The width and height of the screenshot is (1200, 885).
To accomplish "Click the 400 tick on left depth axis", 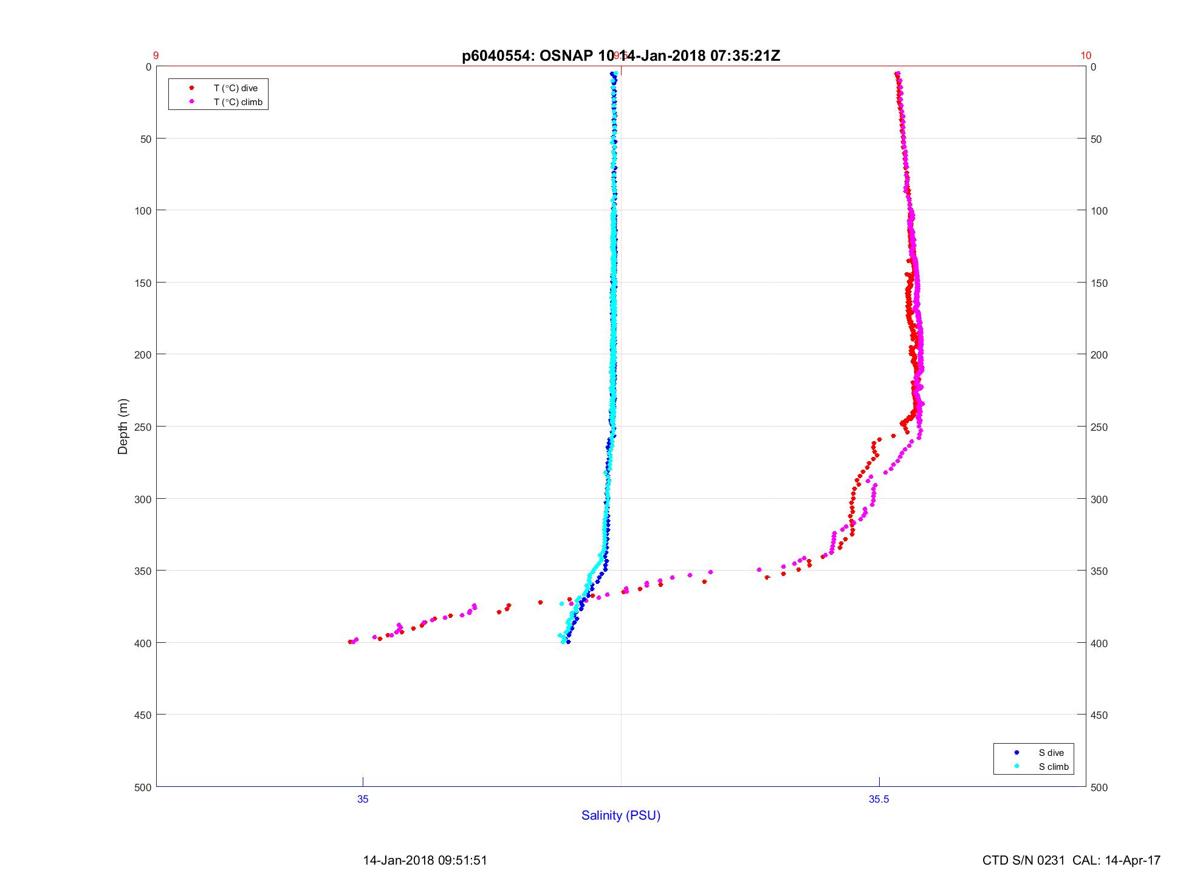I will (x=142, y=643).
